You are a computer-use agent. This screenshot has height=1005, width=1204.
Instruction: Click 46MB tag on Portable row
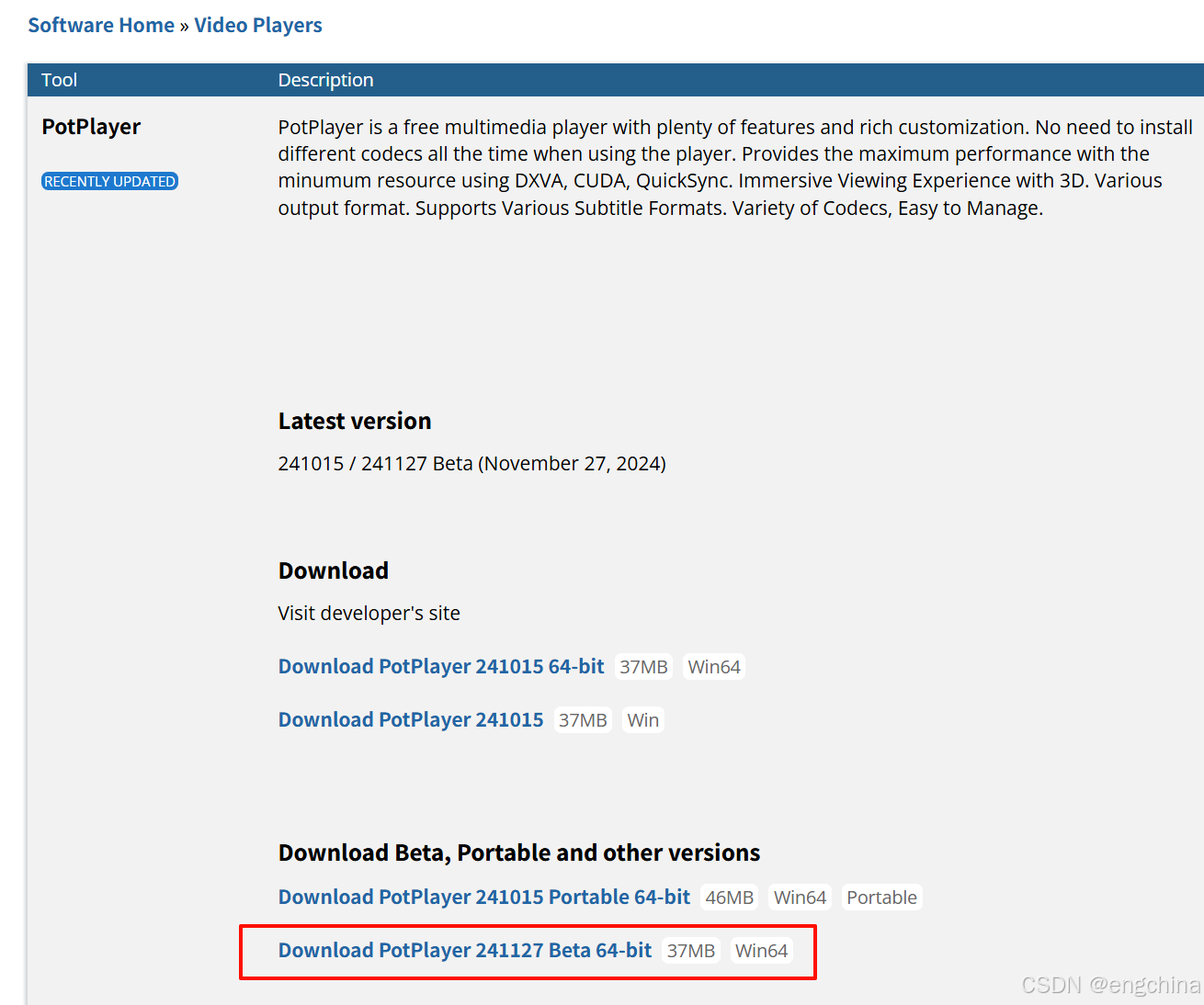[730, 898]
